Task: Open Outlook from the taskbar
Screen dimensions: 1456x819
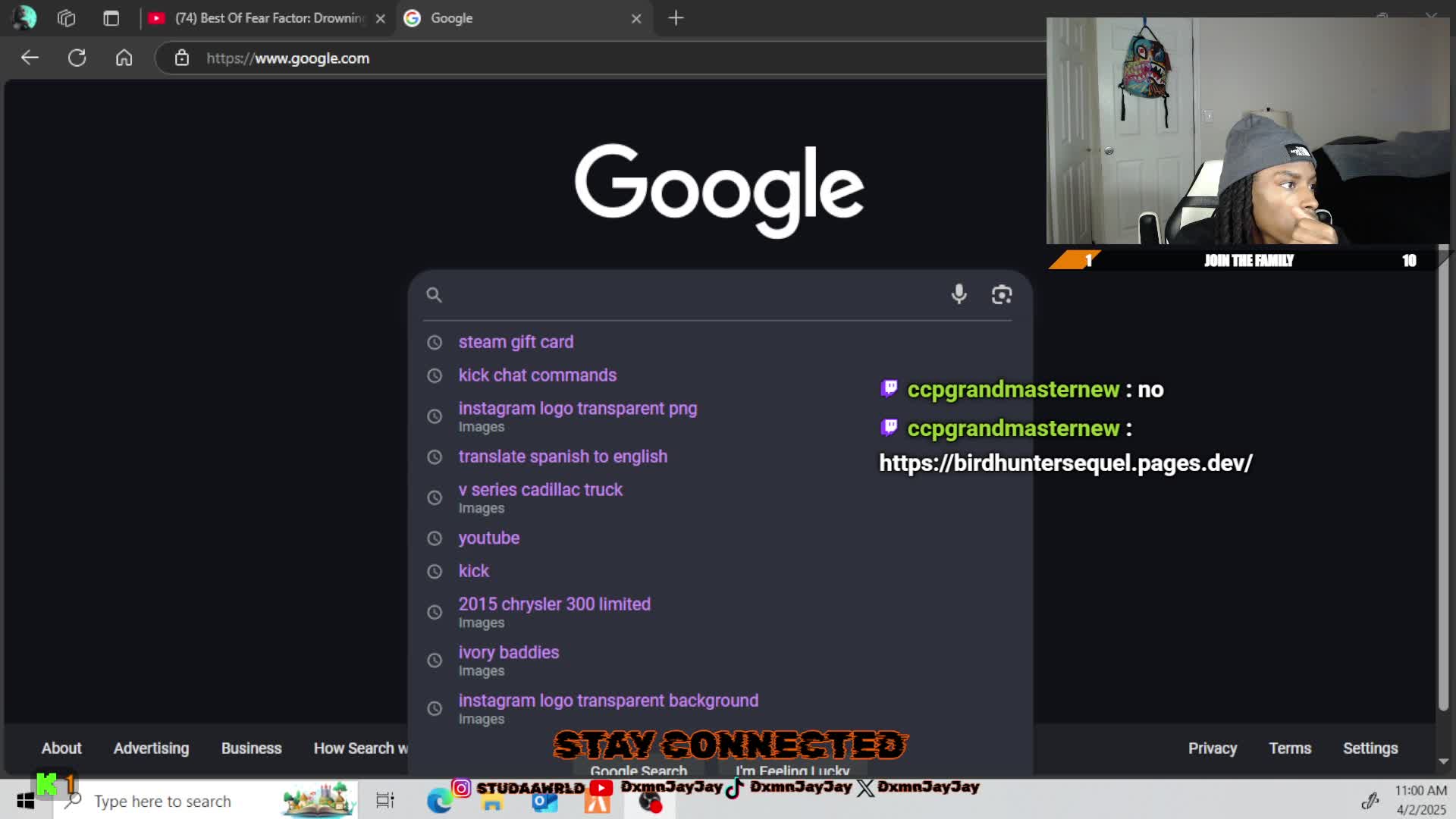Action: [544, 802]
